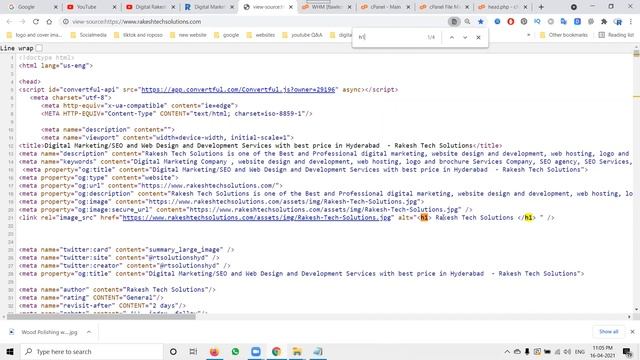
Task: Reload the view-source page
Action: click(x=36, y=22)
